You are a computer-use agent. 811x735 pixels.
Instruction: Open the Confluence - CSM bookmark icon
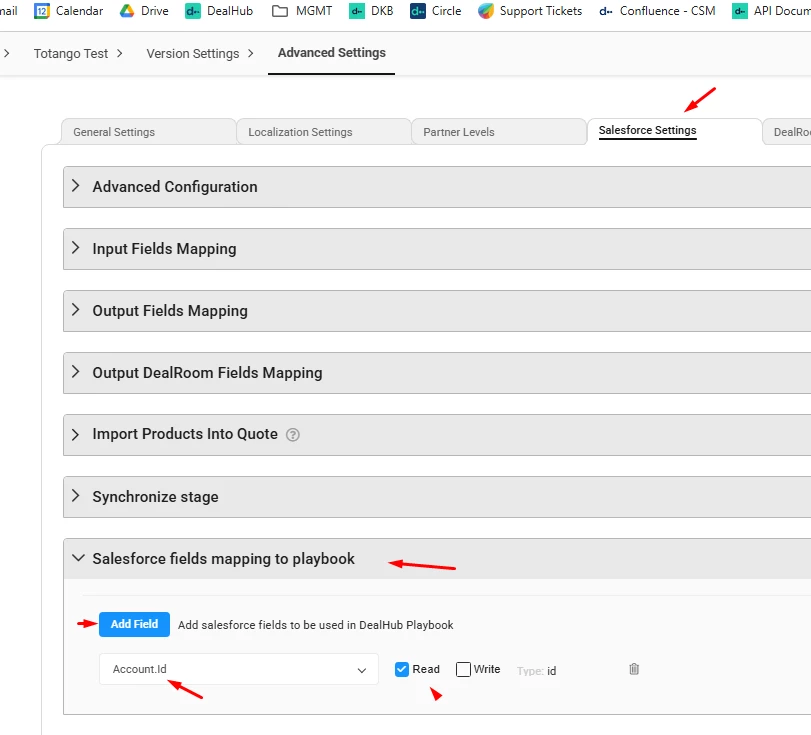pyautogui.click(x=606, y=11)
